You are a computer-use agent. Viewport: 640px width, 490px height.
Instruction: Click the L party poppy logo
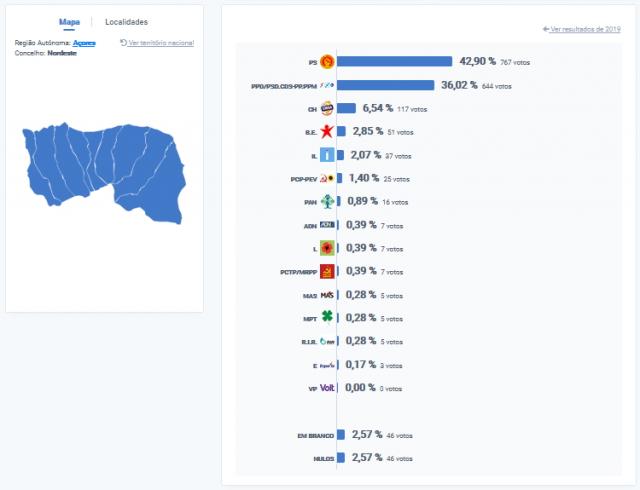[326, 248]
